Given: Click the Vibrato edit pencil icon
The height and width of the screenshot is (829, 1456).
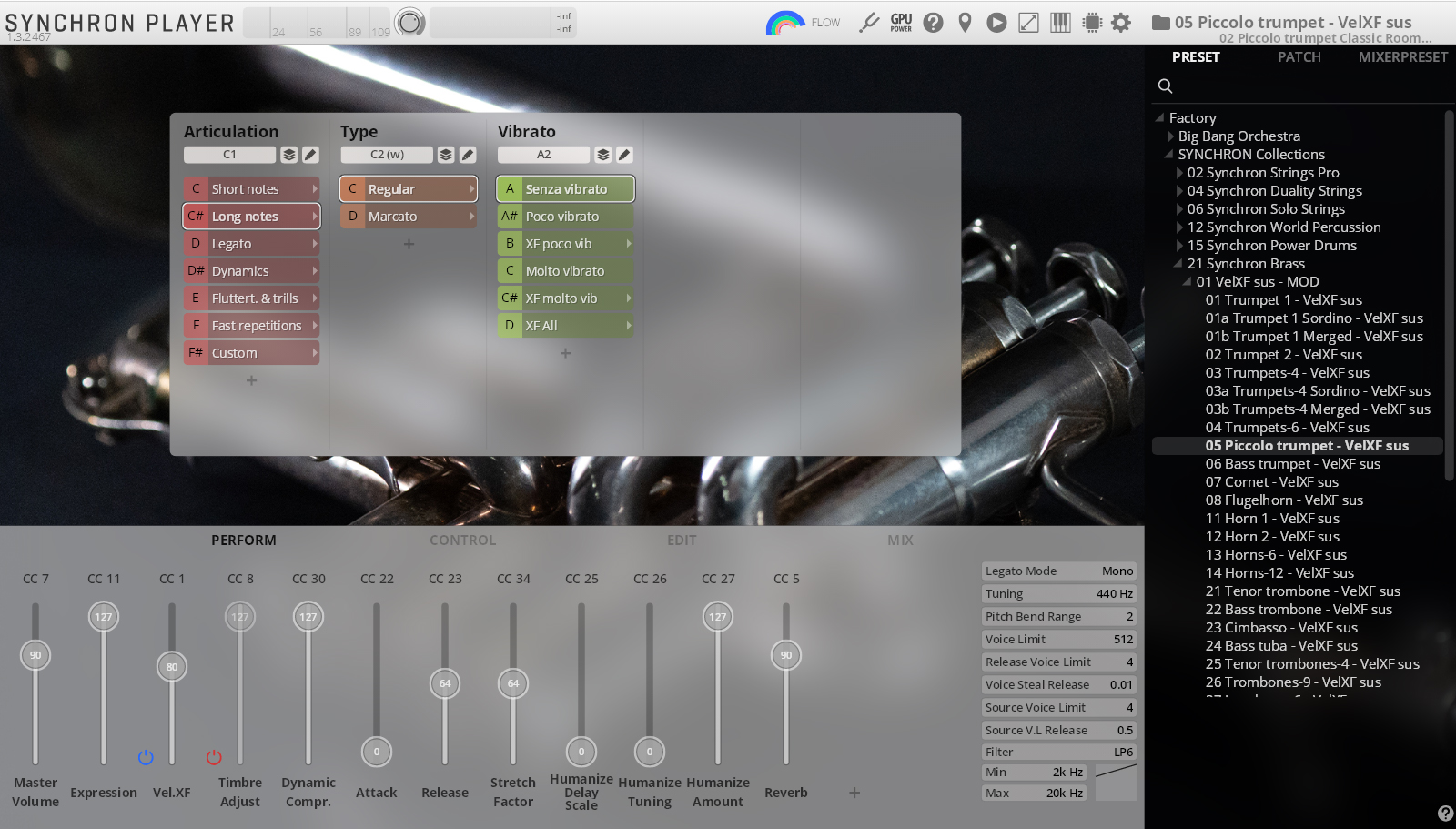Looking at the screenshot, I should pyautogui.click(x=624, y=155).
